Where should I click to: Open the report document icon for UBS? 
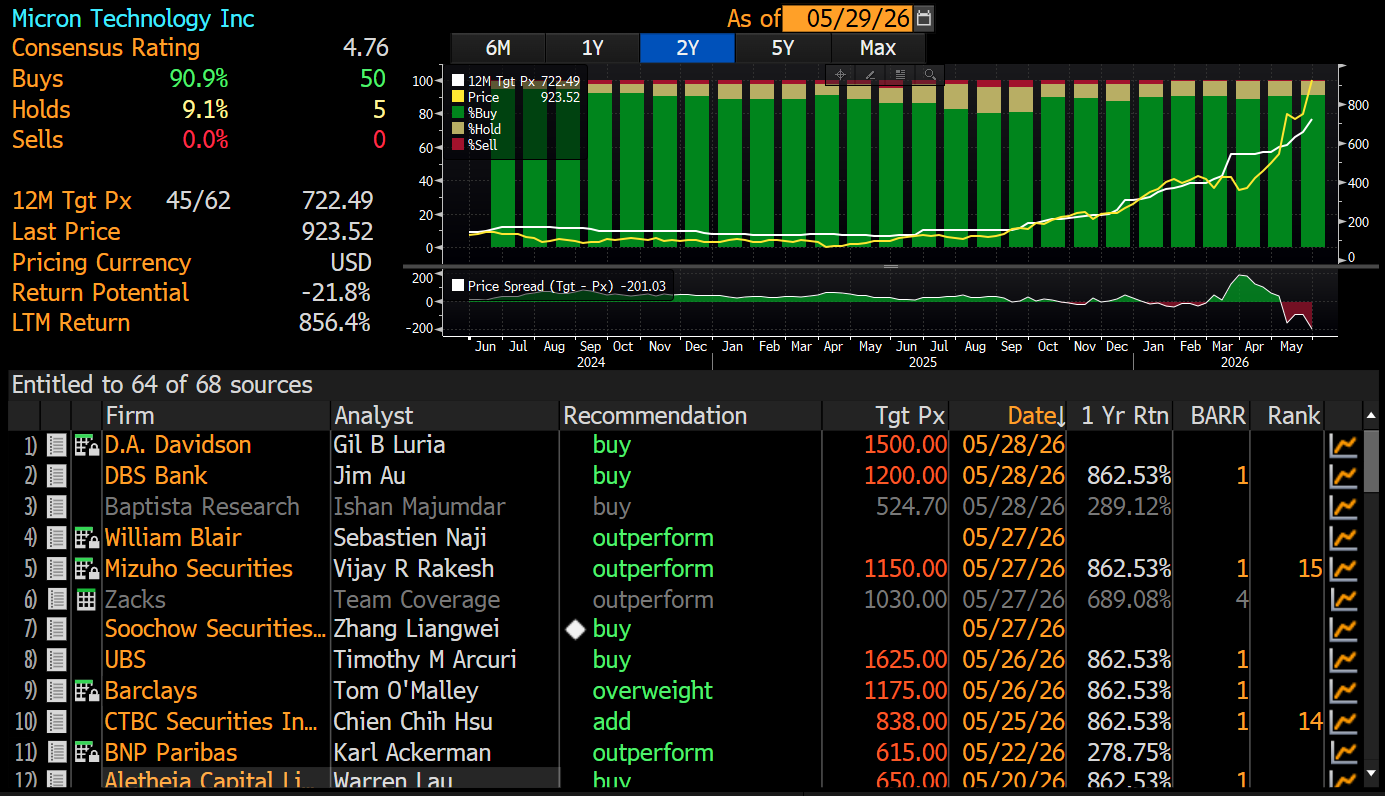coord(57,661)
